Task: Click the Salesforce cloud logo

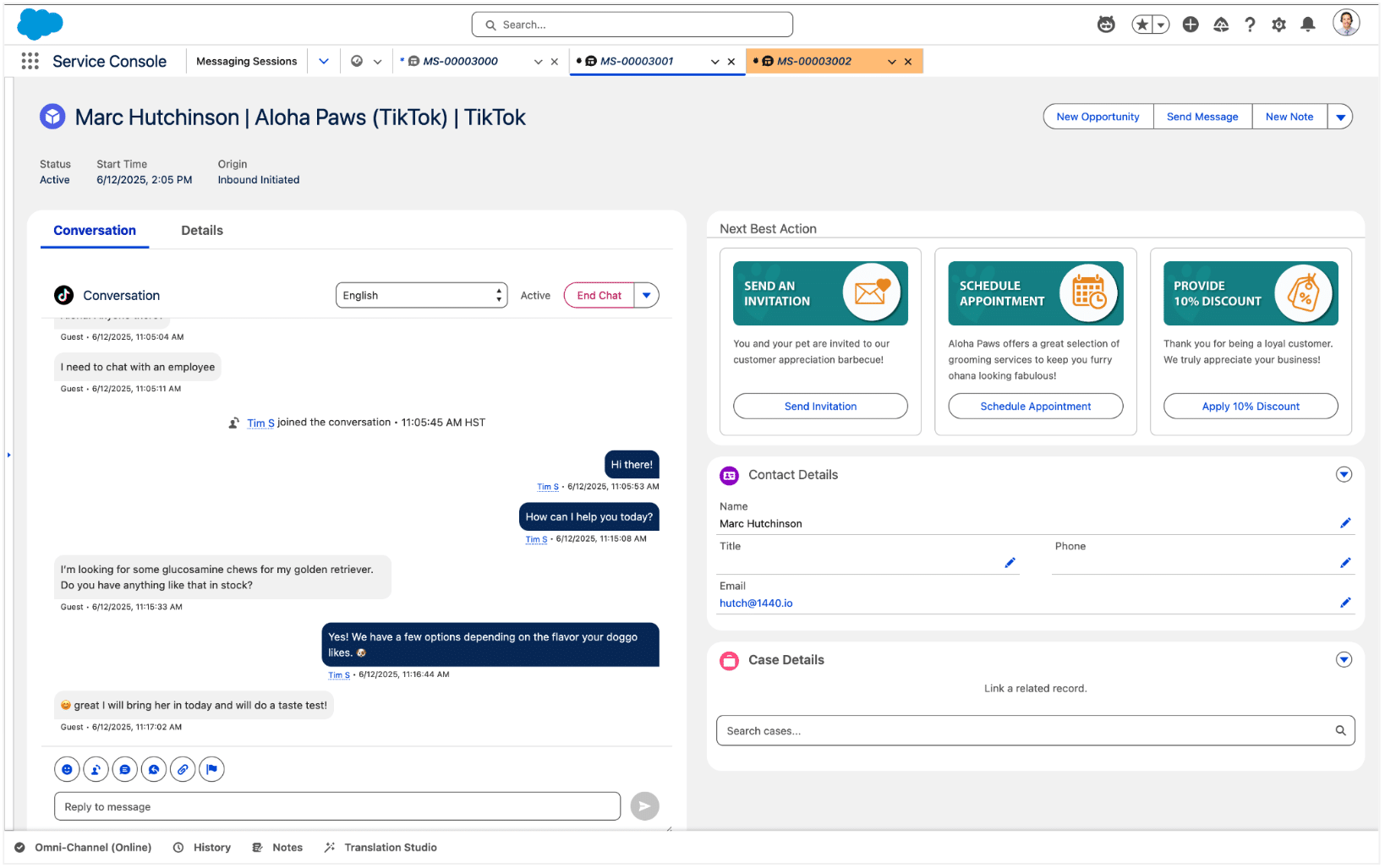Action: tap(40, 25)
